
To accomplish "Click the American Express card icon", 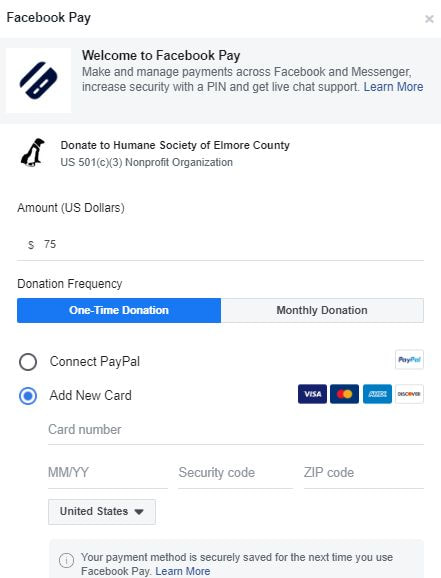I will pyautogui.click(x=377, y=394).
